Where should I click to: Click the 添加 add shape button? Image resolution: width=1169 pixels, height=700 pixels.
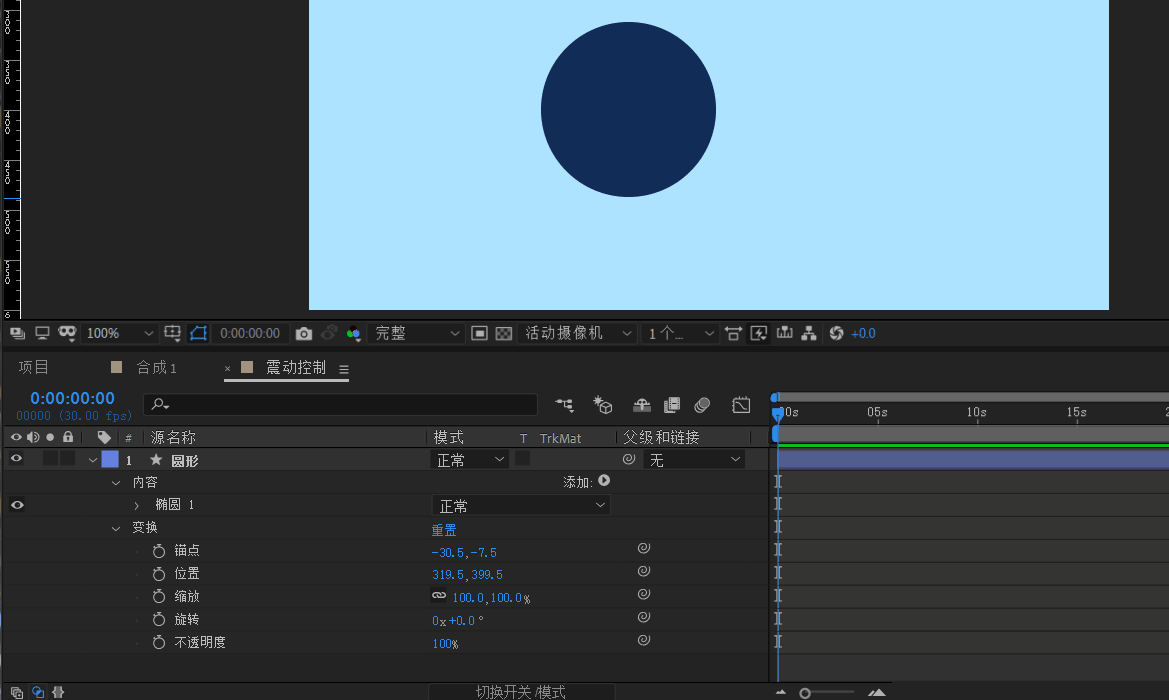[604, 481]
